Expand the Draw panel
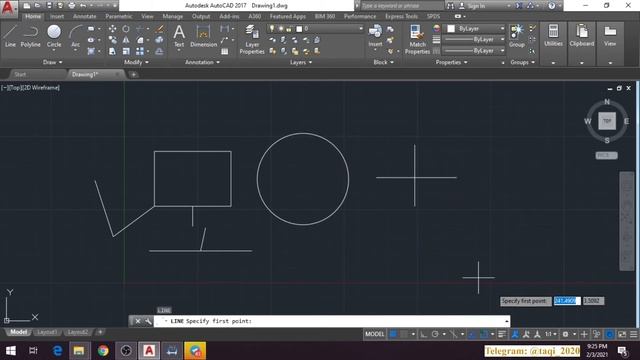 [53, 62]
